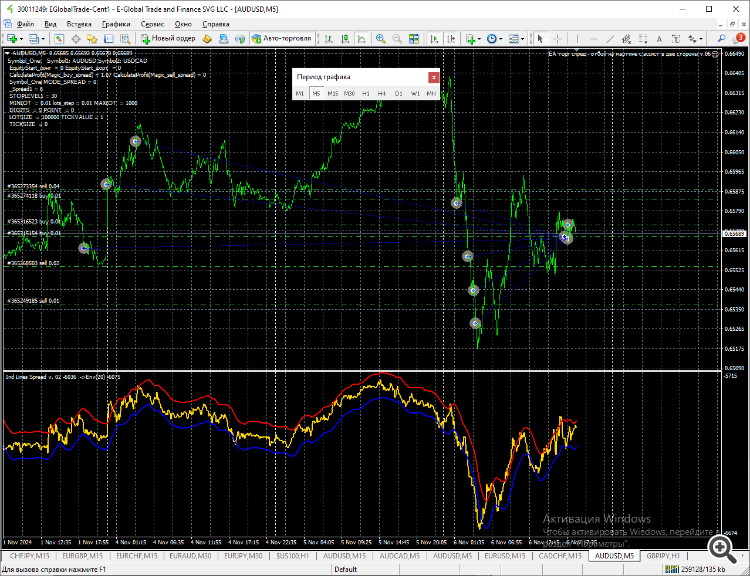Screen dimensions: 750x576
Task: Open notifications chat bubble with badge 3
Action: 739,38
